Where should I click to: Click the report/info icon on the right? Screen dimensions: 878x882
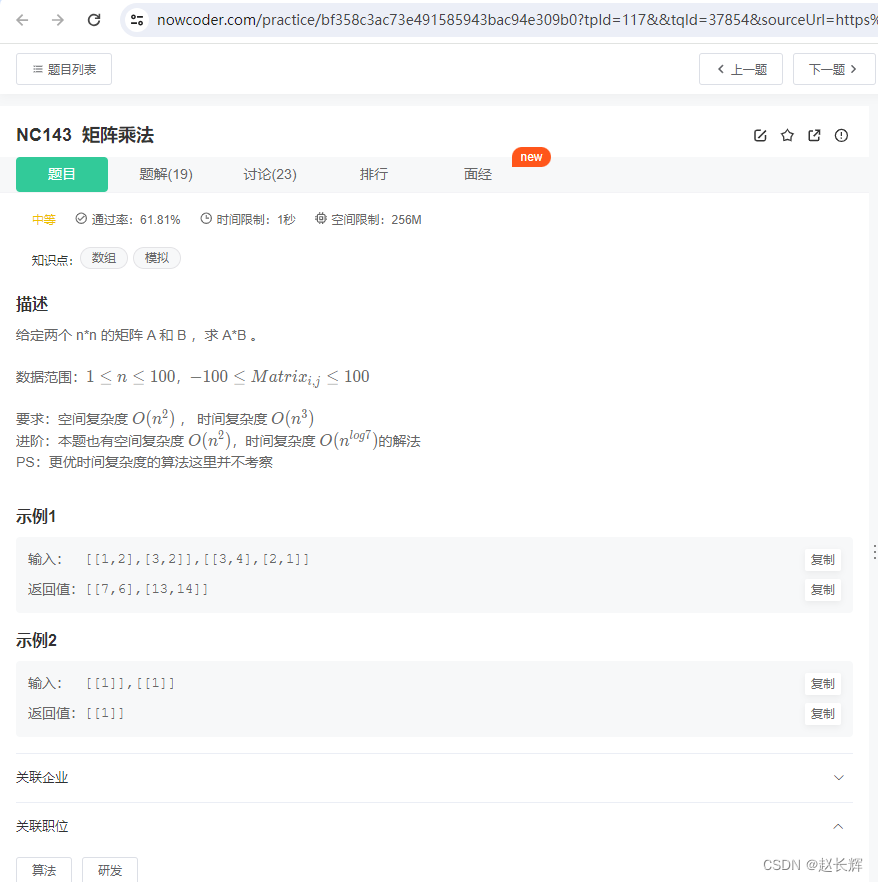[x=841, y=135]
